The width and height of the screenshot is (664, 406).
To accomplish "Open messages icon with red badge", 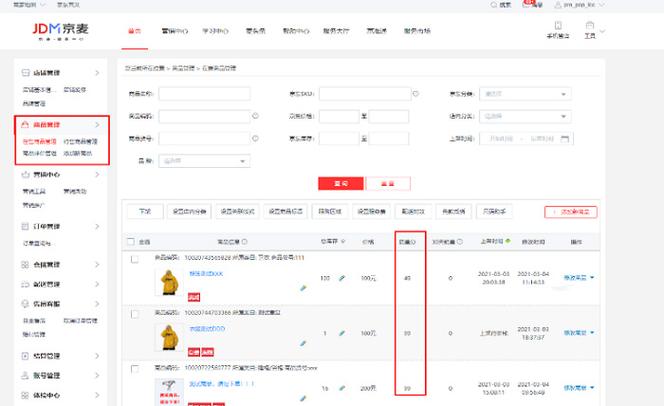I will 526,4.
